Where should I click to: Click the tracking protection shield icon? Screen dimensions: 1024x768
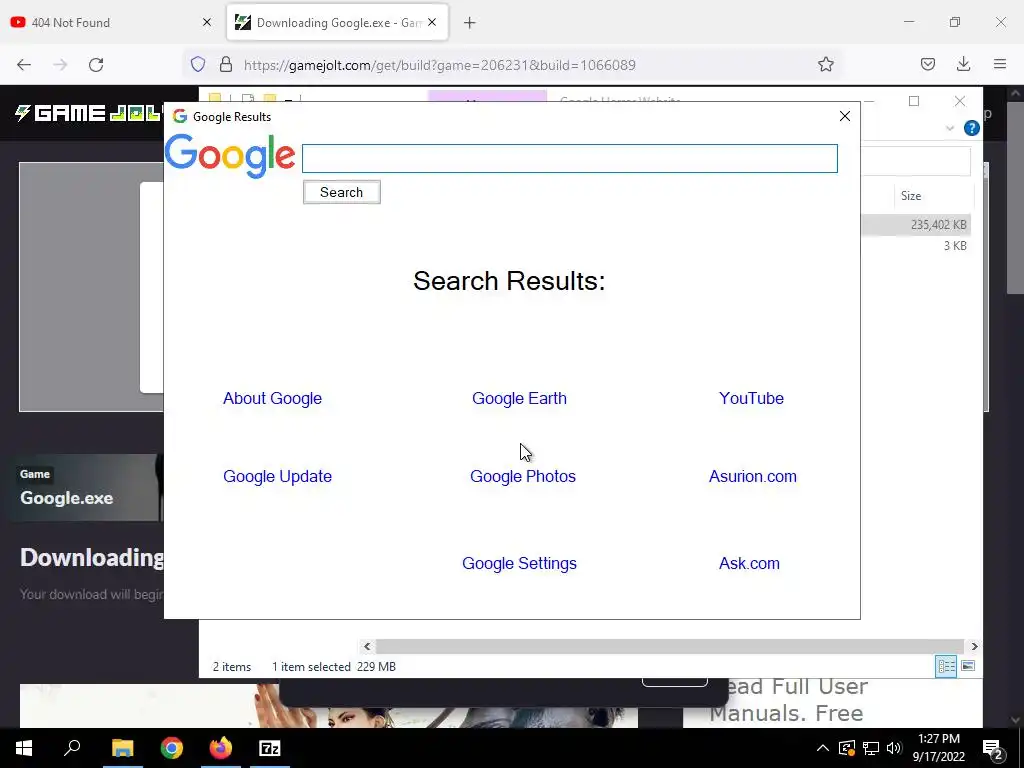(198, 65)
